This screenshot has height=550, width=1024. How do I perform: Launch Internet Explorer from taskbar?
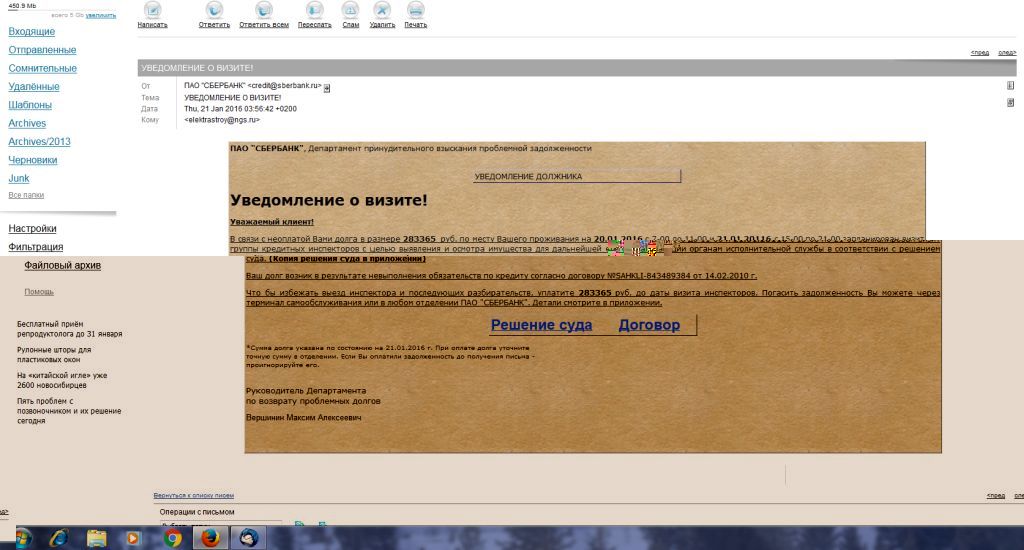[59, 538]
